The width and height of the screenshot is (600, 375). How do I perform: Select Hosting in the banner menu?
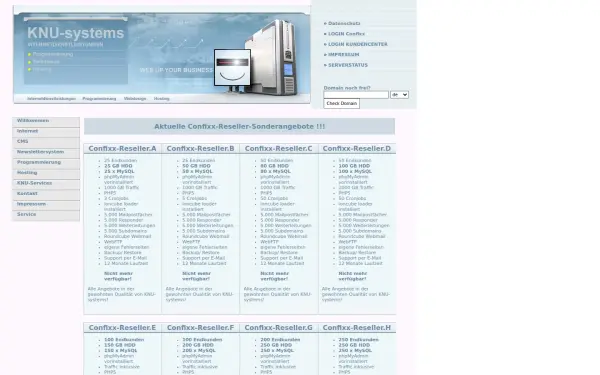tap(161, 99)
